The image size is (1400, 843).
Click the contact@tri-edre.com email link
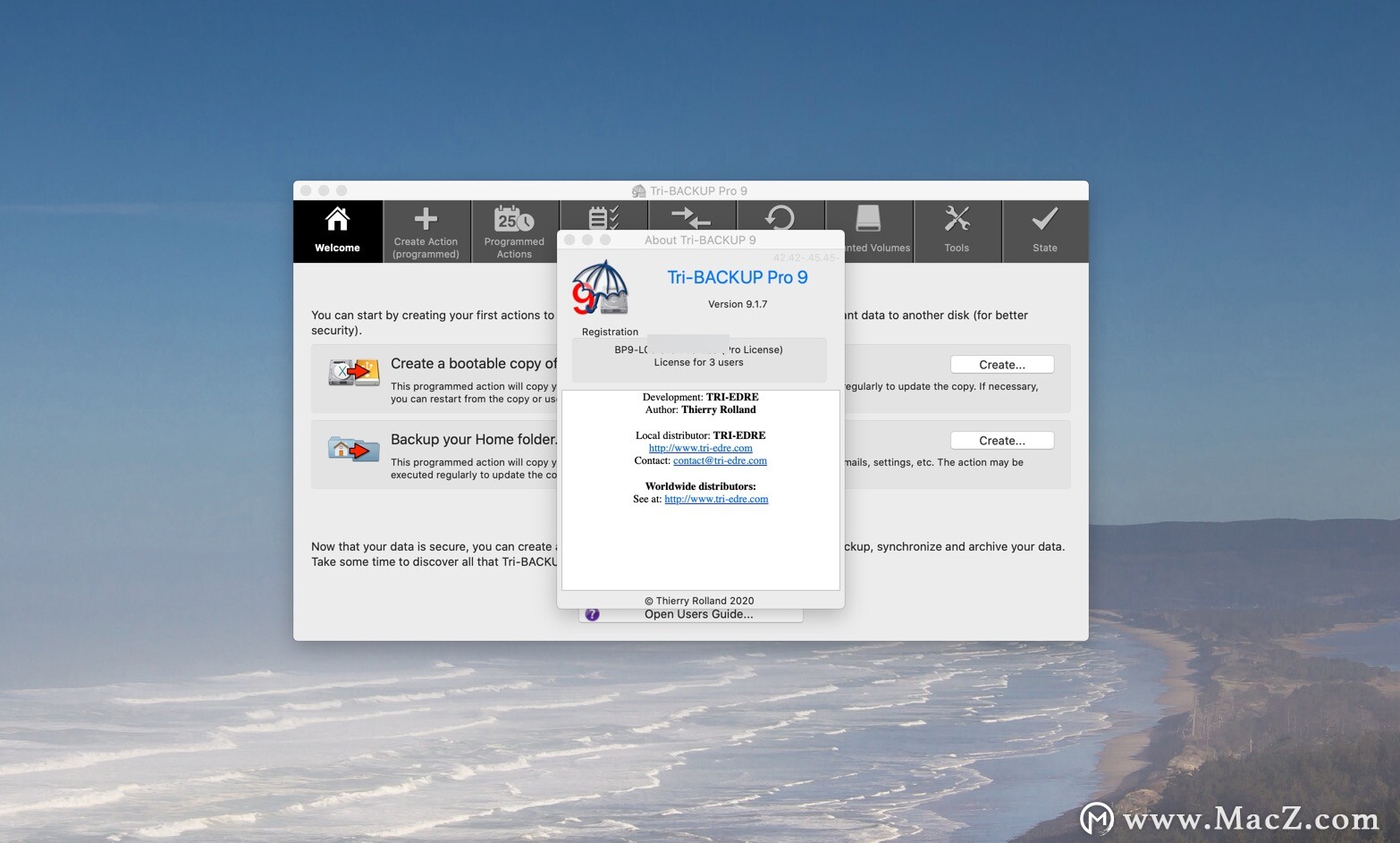[720, 460]
